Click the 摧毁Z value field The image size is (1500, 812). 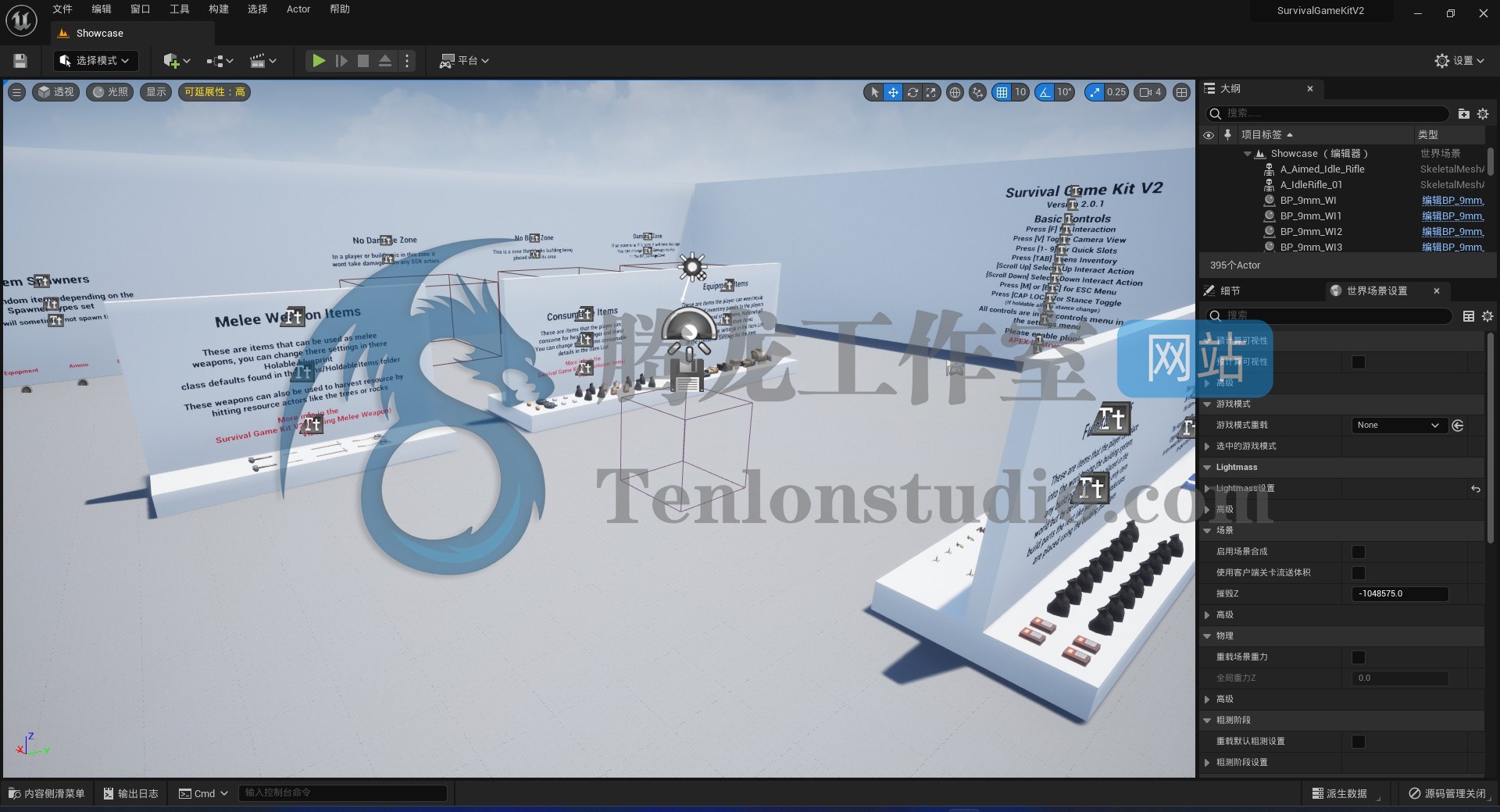1400,594
